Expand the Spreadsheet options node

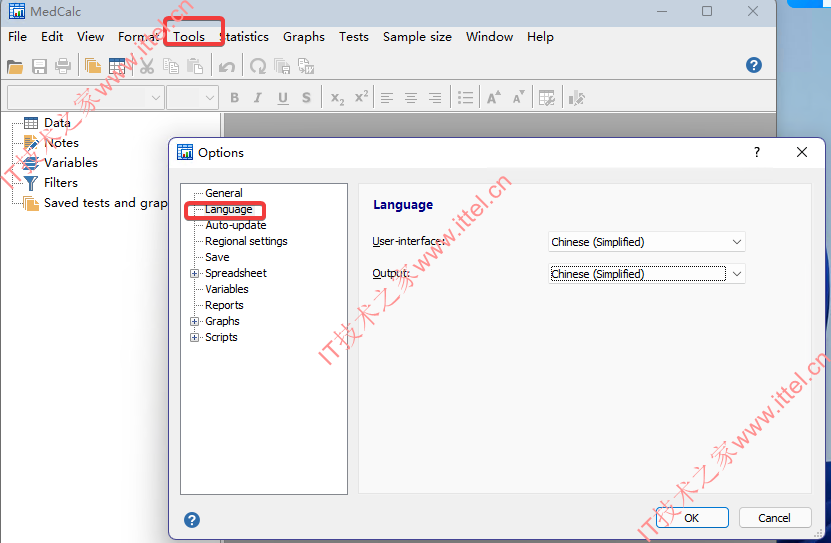195,273
